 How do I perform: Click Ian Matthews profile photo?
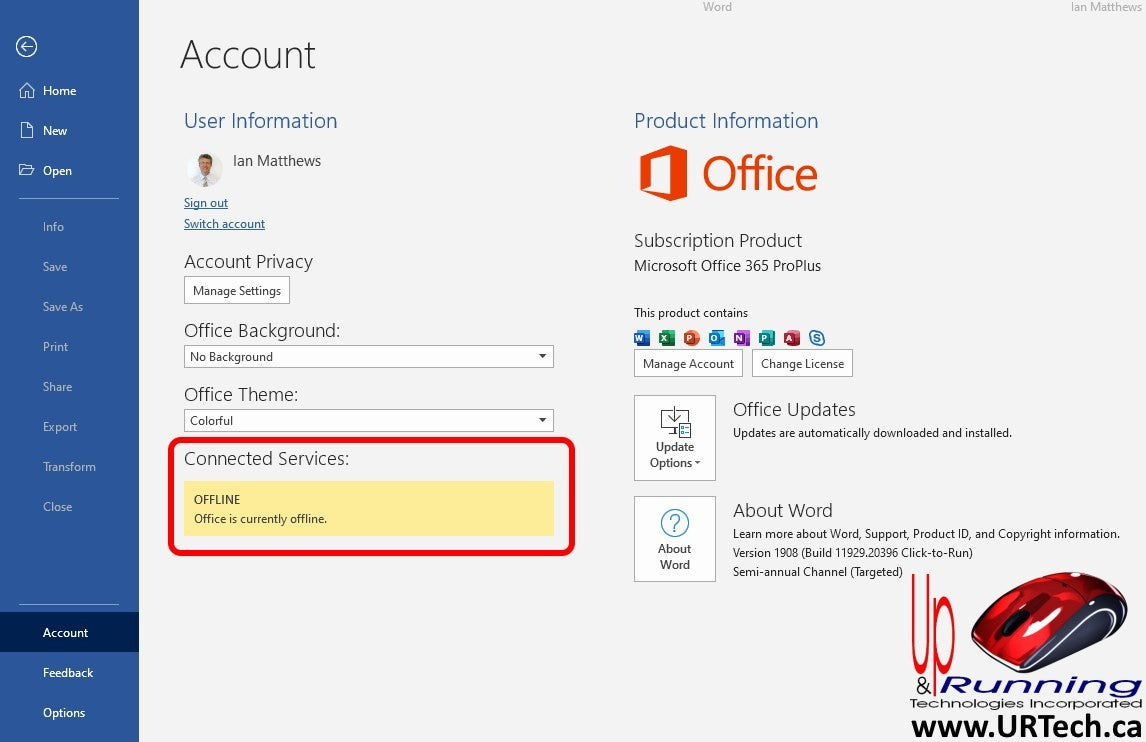tap(205, 170)
